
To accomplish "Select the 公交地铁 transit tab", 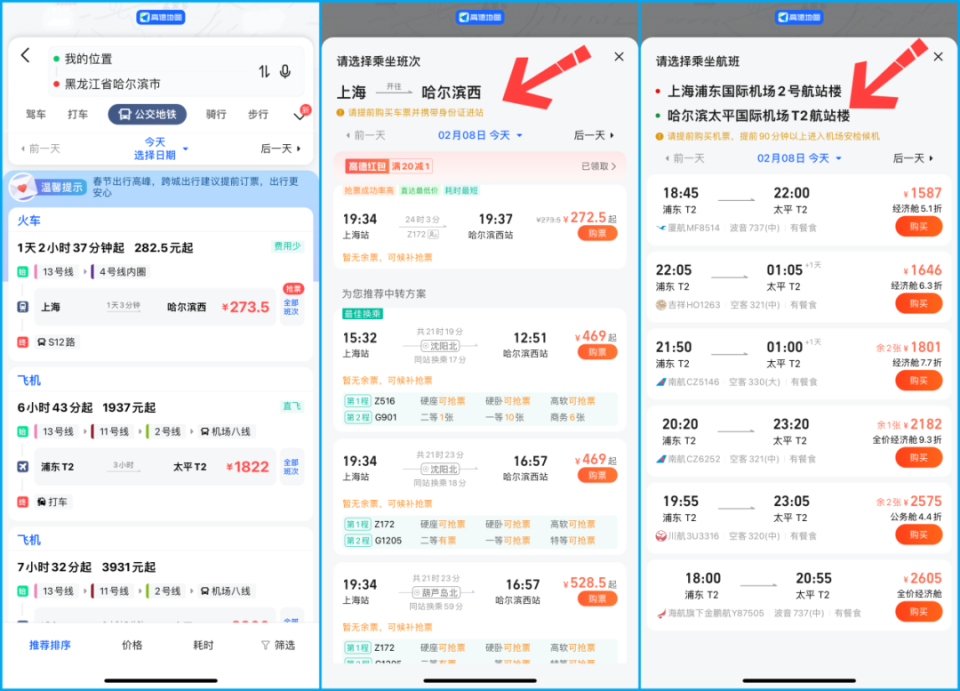I will coord(148,114).
